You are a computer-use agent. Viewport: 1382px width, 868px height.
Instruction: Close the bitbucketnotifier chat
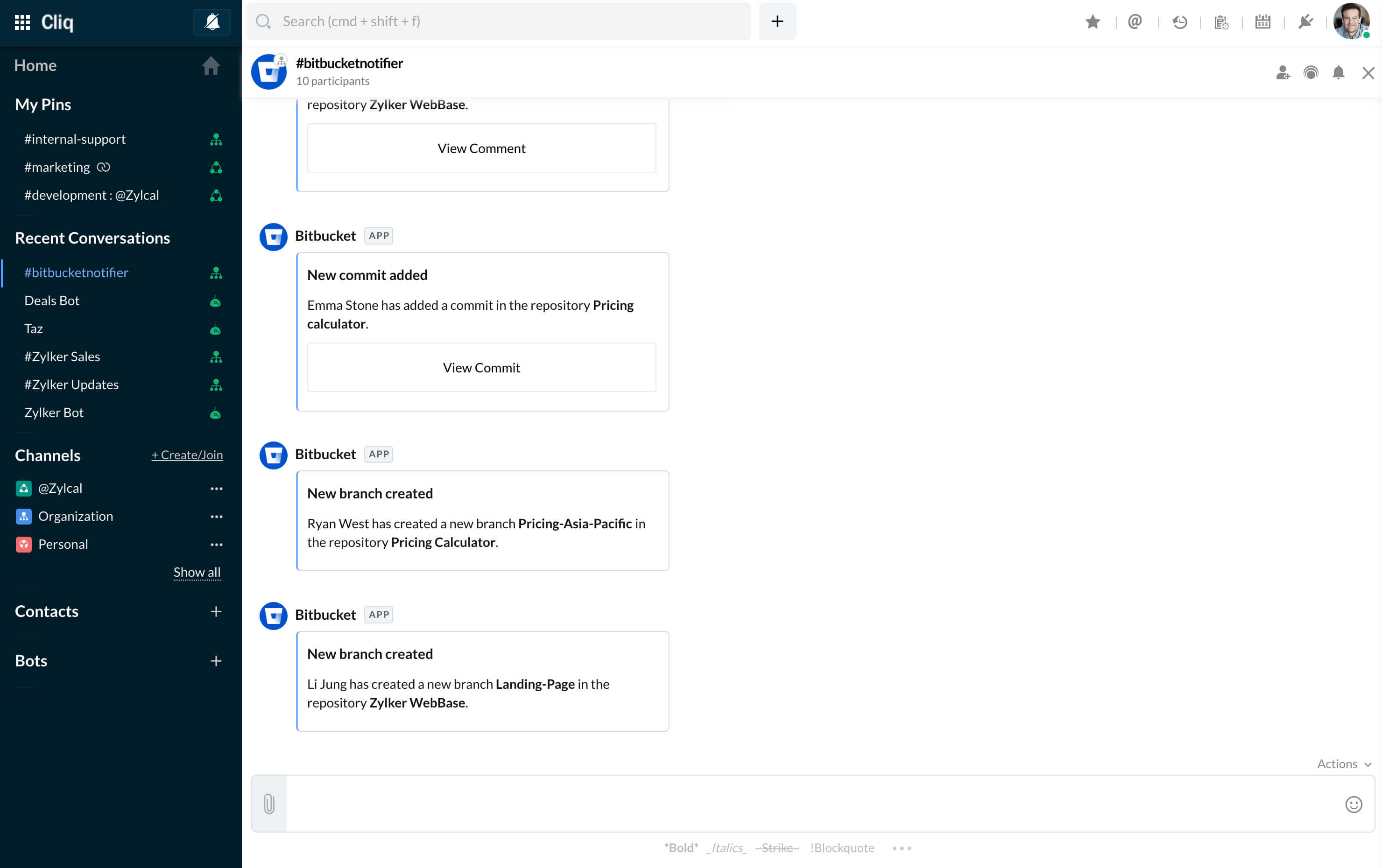[x=1368, y=73]
